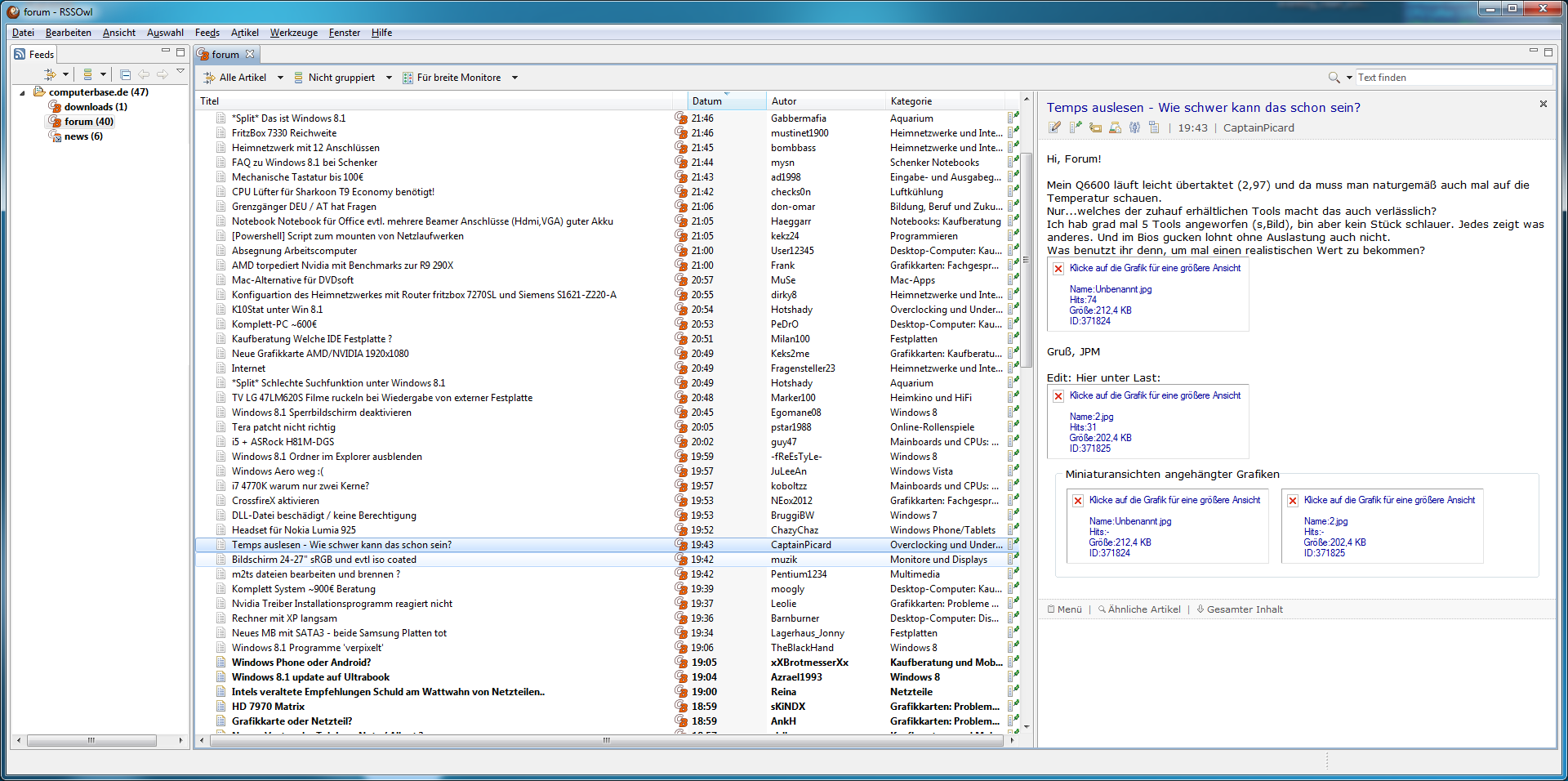The height and width of the screenshot is (781, 1568).
Task: Click the news filter icon in Feeds toolbar
Action: click(x=50, y=74)
